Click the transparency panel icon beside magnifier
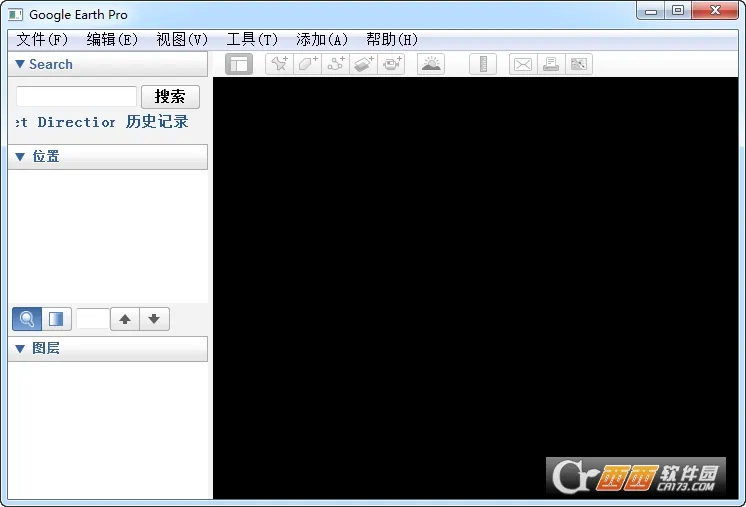 (57, 319)
